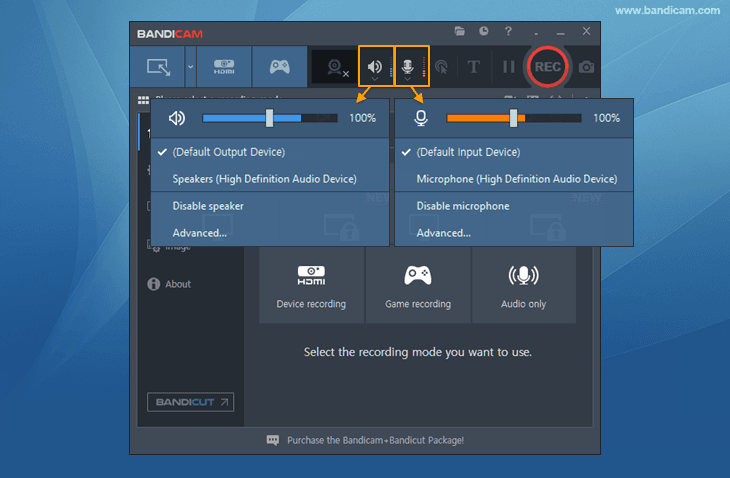This screenshot has width=730, height=478.
Task: Open the speaker volume dropdown in toolbar
Action: (x=375, y=68)
